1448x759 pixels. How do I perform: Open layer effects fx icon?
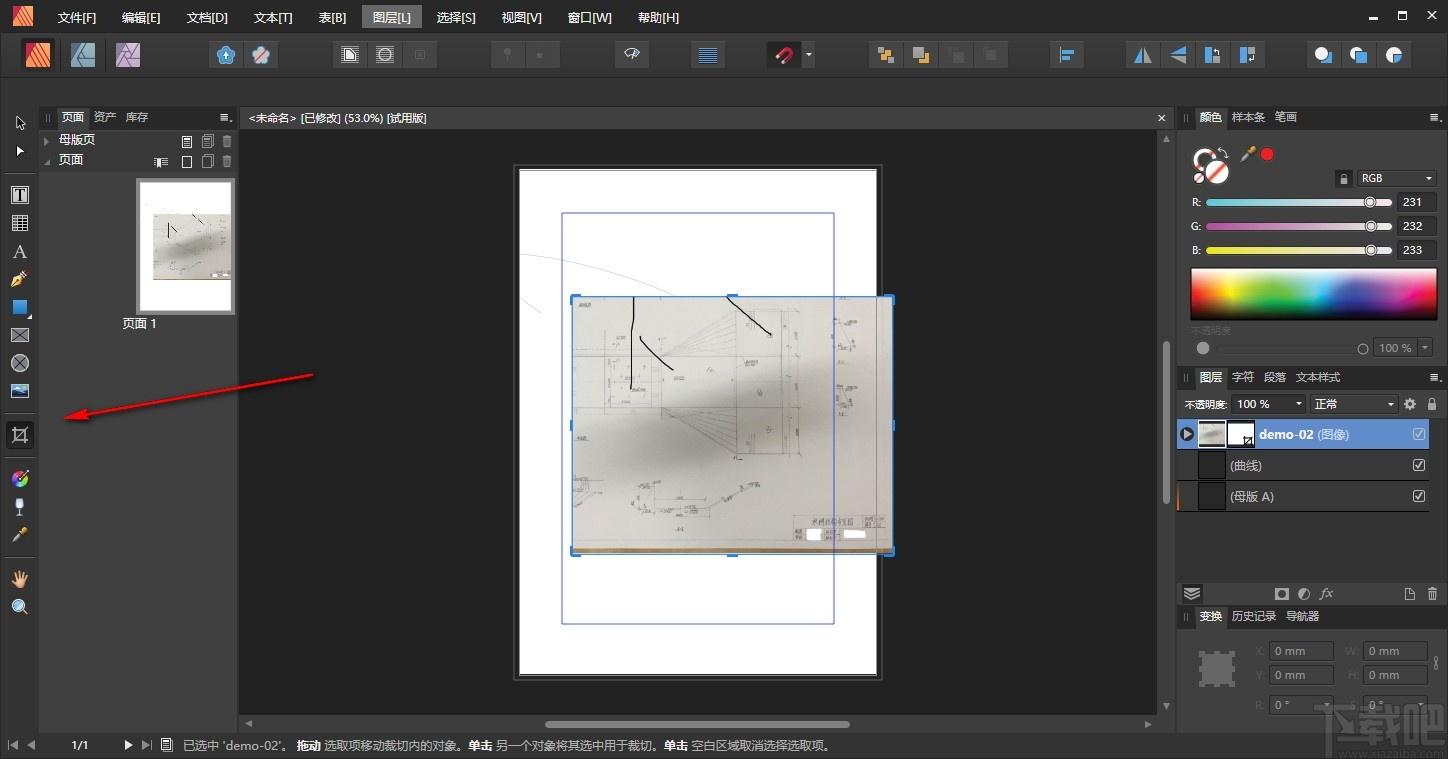click(1327, 593)
